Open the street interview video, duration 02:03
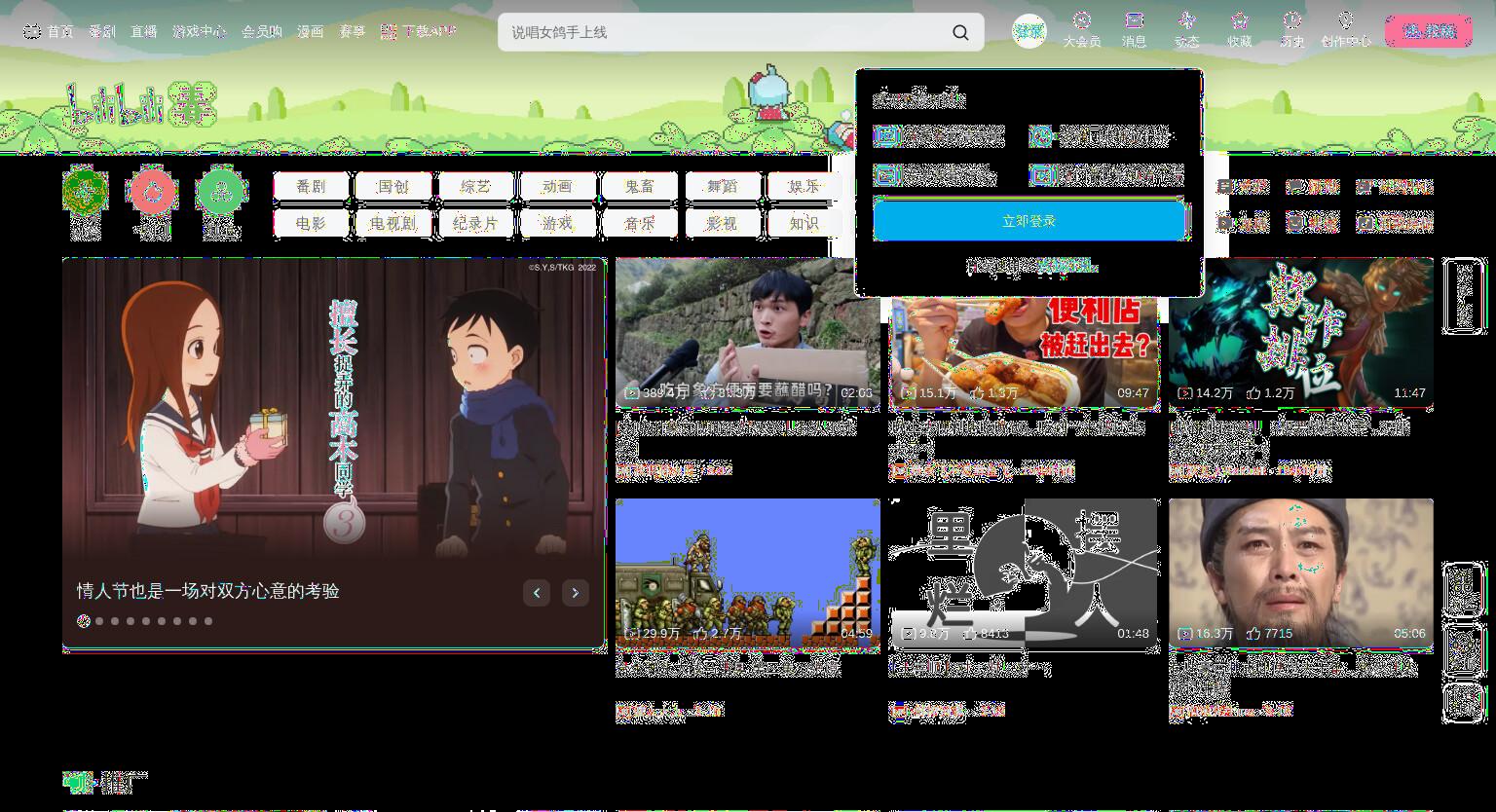The height and width of the screenshot is (812, 1496). click(x=748, y=334)
